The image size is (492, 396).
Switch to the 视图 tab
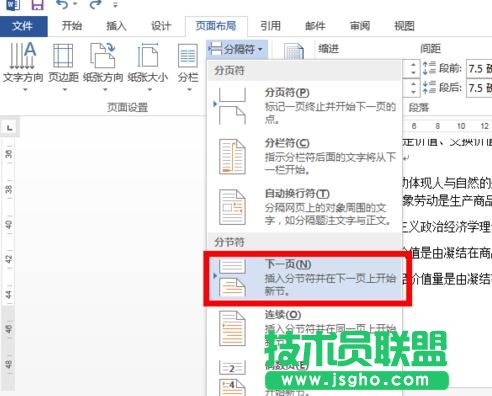[404, 26]
